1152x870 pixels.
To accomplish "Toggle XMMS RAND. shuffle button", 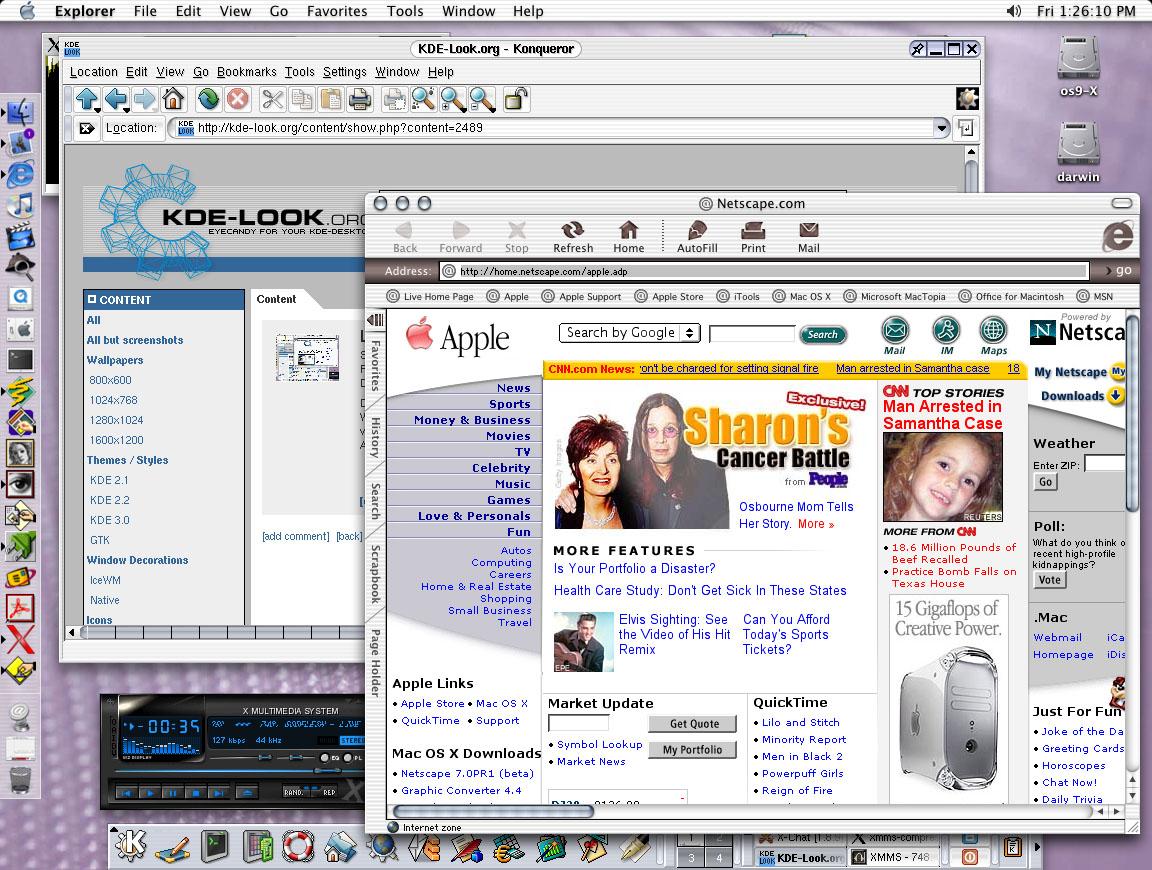I will click(296, 793).
